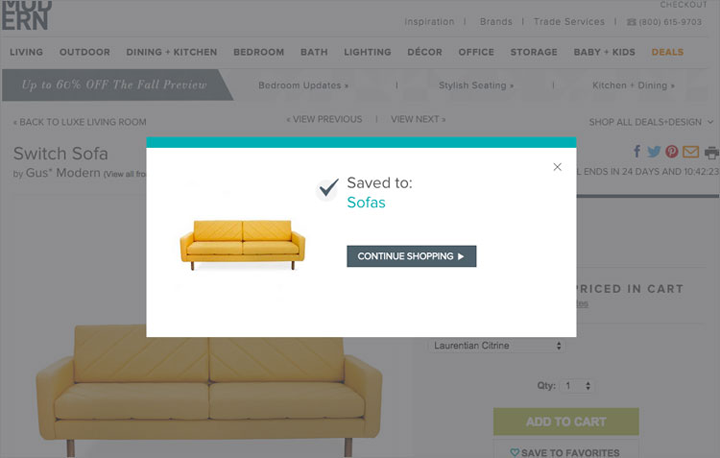Add the sofa to cart
Viewport: 720px width, 458px height.
coord(566,422)
